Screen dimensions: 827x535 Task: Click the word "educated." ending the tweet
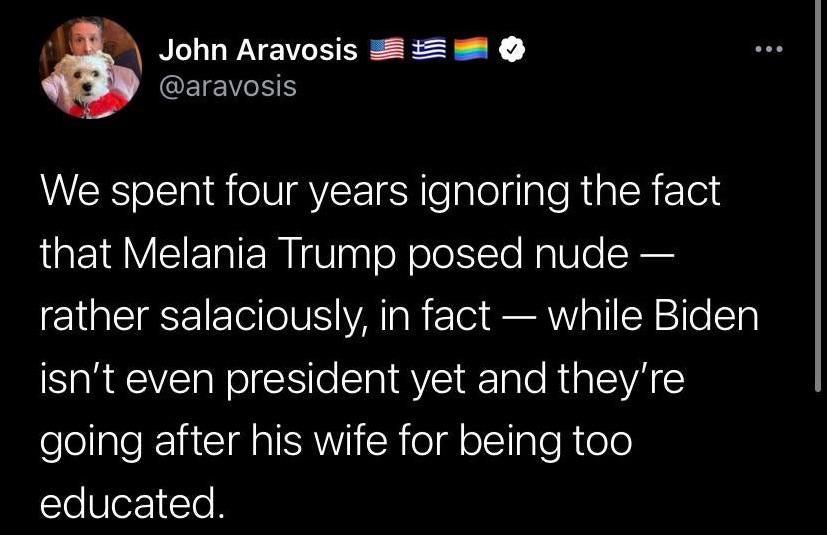pyautogui.click(x=130, y=503)
